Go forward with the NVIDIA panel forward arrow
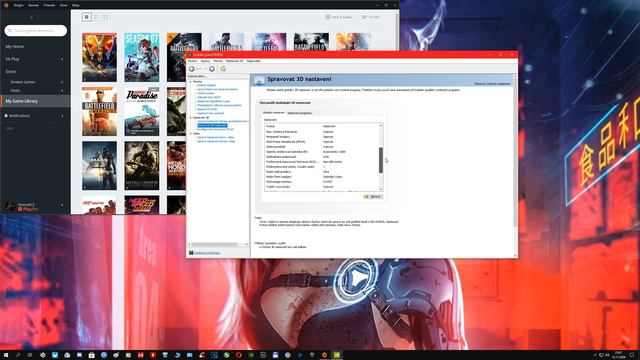 pyautogui.click(x=212, y=69)
